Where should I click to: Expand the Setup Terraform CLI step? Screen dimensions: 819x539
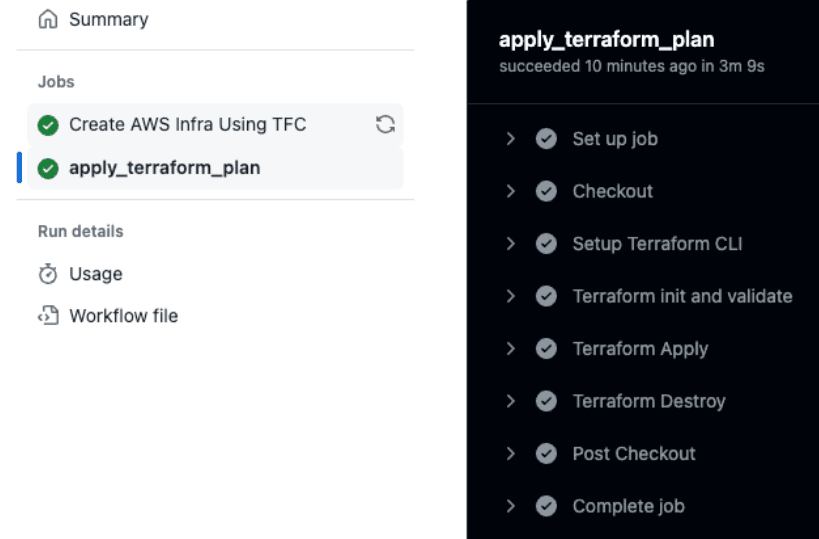[x=511, y=244]
